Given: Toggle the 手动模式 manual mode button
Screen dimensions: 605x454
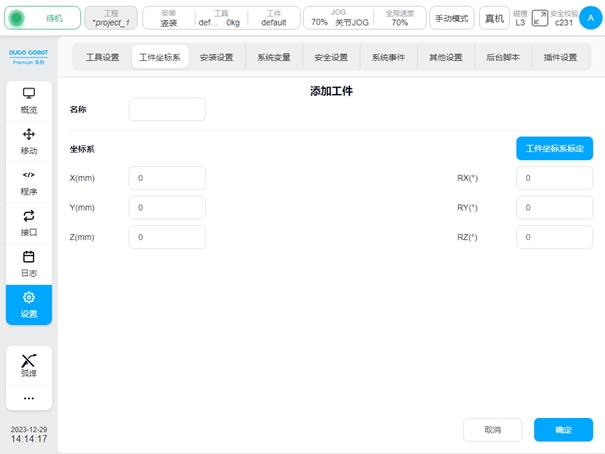Looking at the screenshot, I should point(452,18).
